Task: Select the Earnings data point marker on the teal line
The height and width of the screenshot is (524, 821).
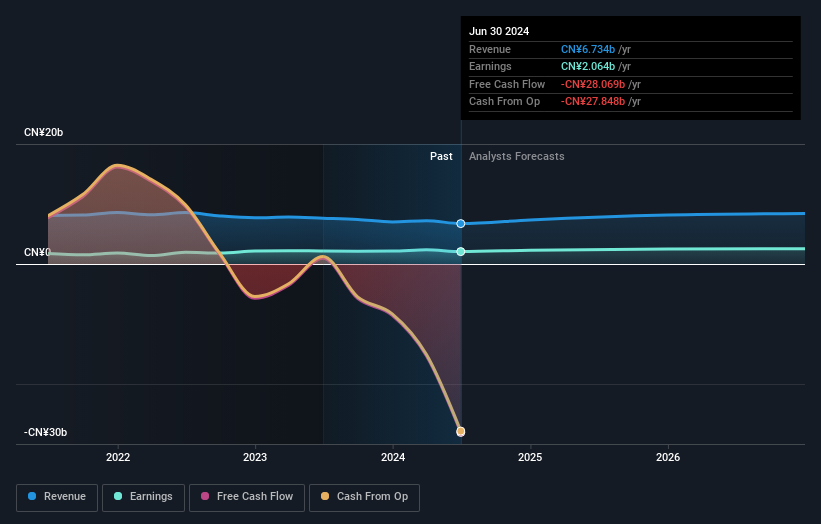Action: click(x=461, y=252)
